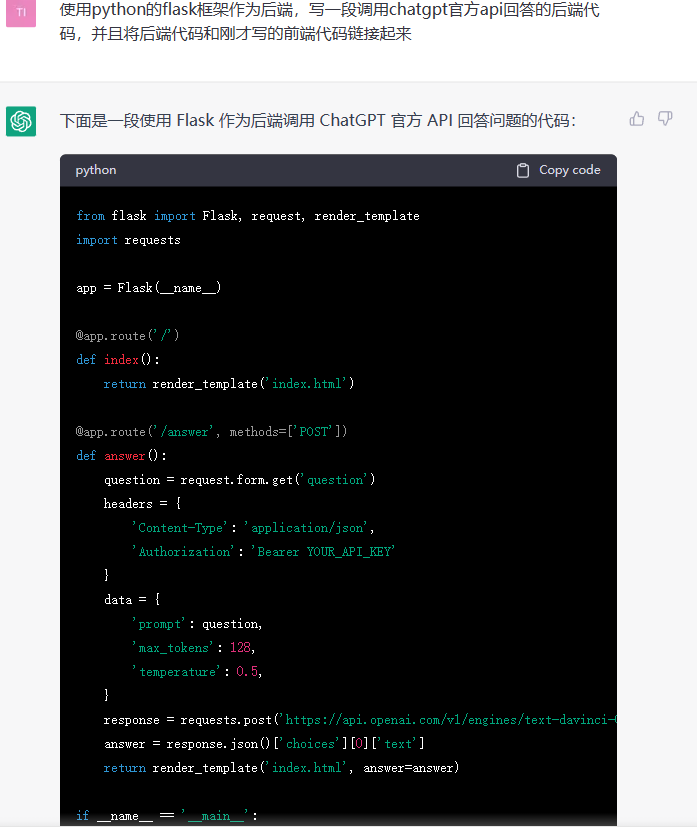
Task: Click the Copy code button
Action: [x=558, y=170]
